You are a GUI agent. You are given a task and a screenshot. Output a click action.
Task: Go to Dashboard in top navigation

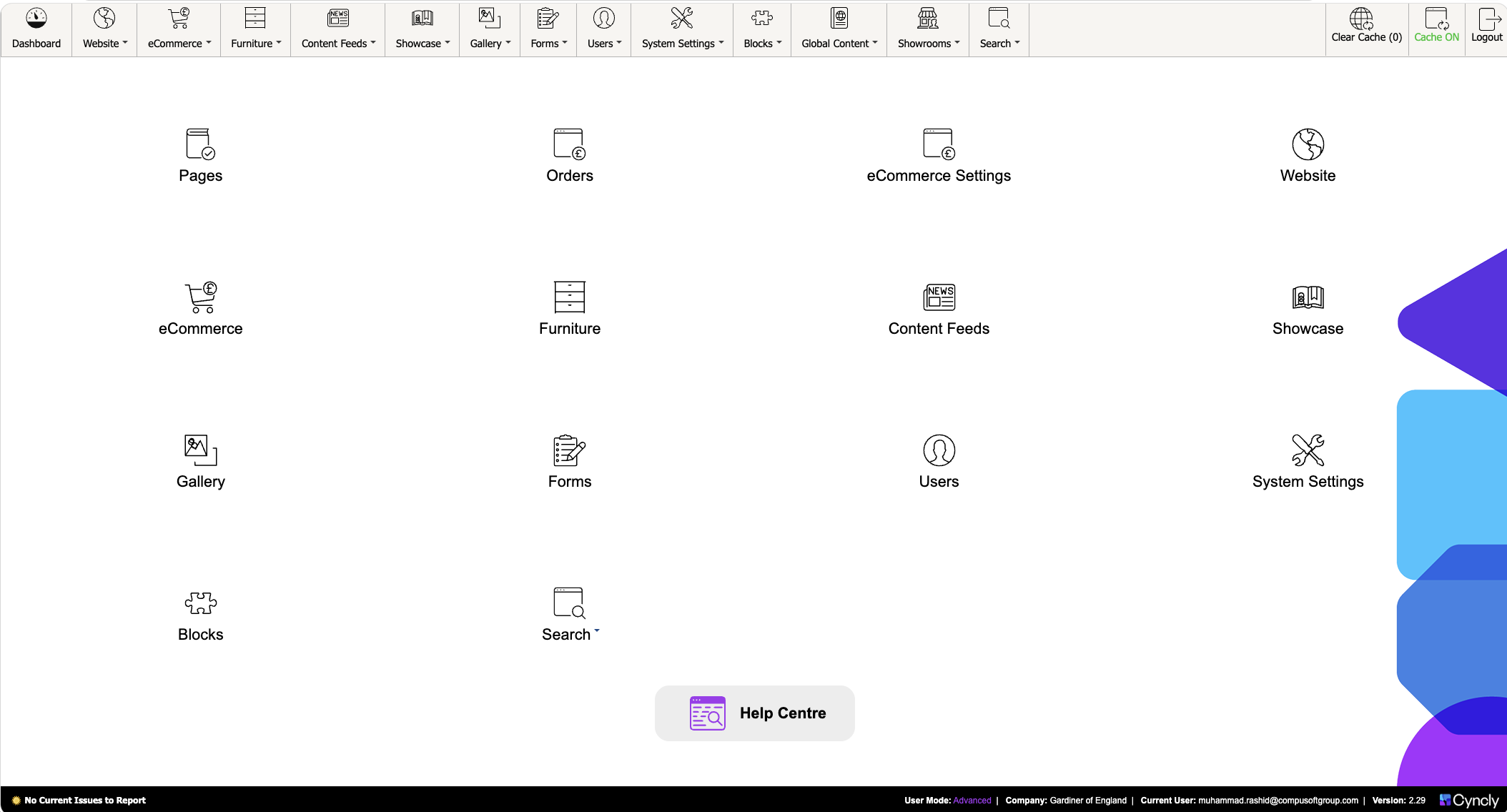click(x=36, y=30)
